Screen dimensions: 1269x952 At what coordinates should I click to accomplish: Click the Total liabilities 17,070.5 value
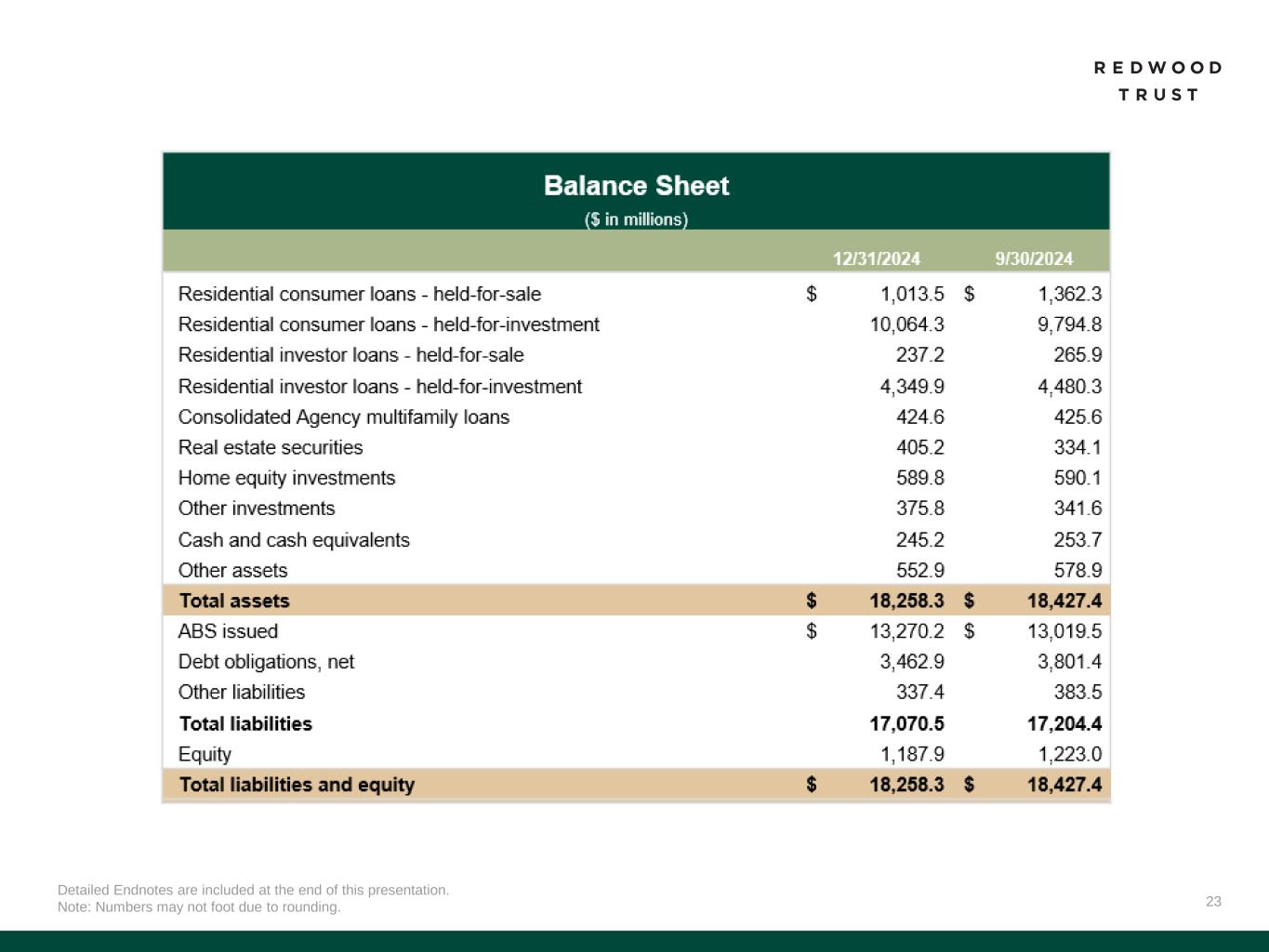(x=906, y=723)
